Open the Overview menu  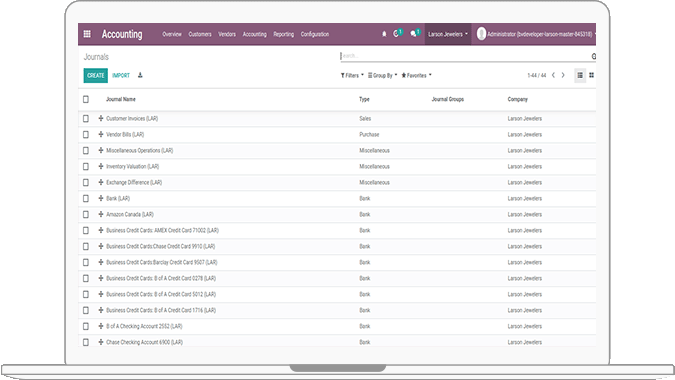pos(172,34)
